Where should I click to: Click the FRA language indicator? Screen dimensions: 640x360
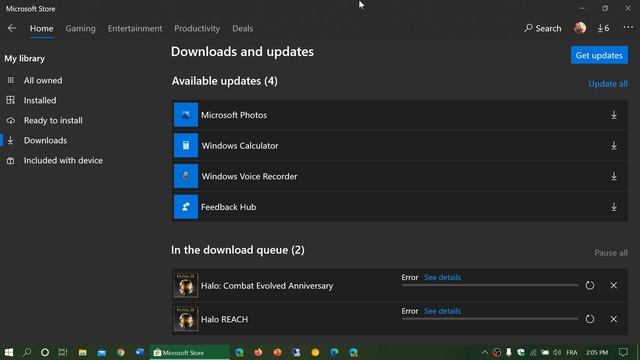point(571,352)
